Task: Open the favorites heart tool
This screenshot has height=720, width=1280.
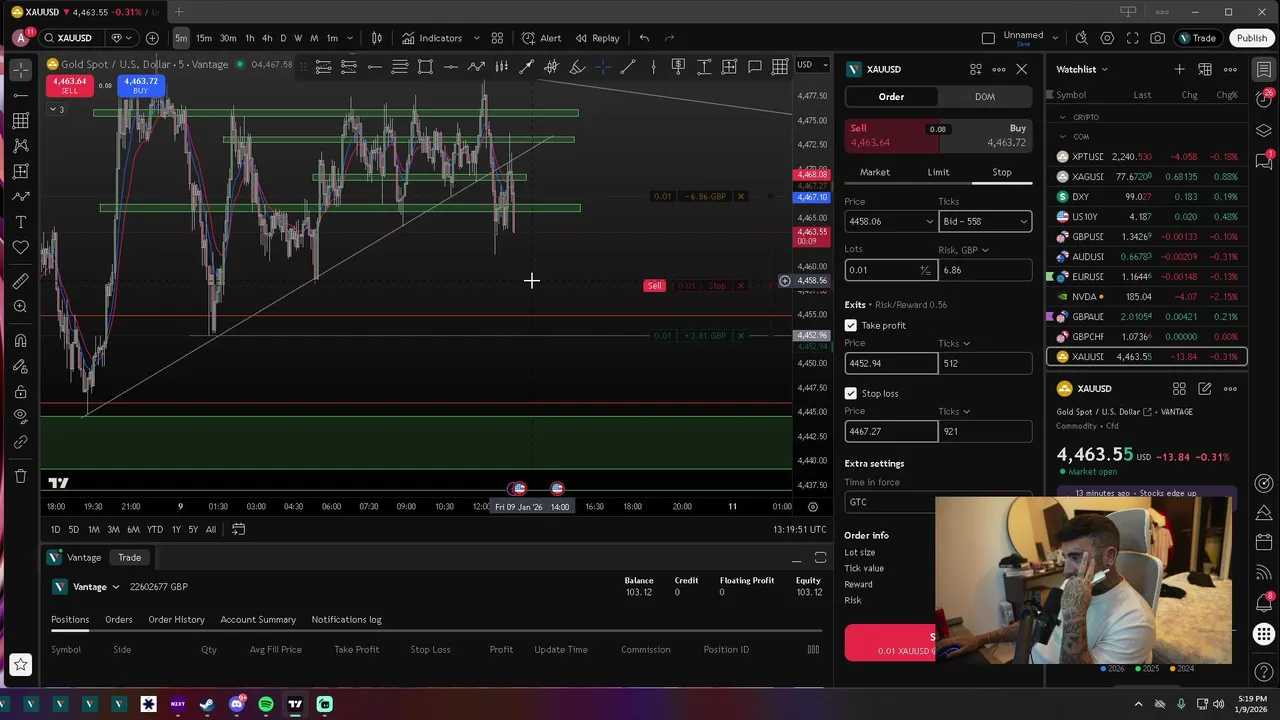Action: tap(20, 247)
